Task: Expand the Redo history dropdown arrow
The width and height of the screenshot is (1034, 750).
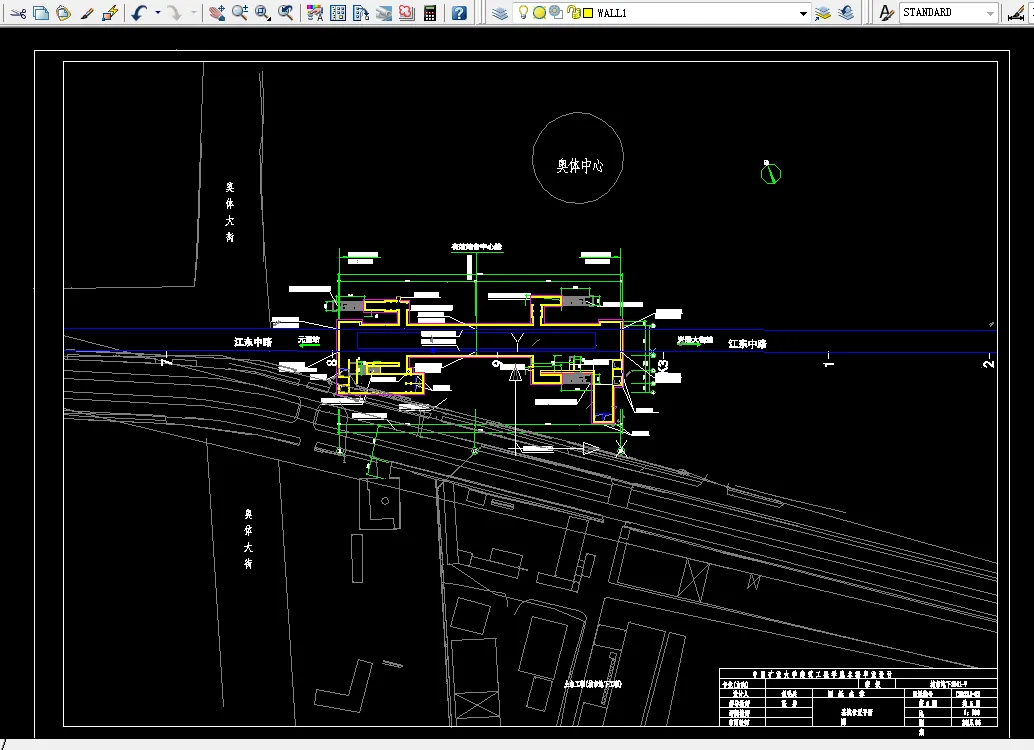Action: click(193, 13)
